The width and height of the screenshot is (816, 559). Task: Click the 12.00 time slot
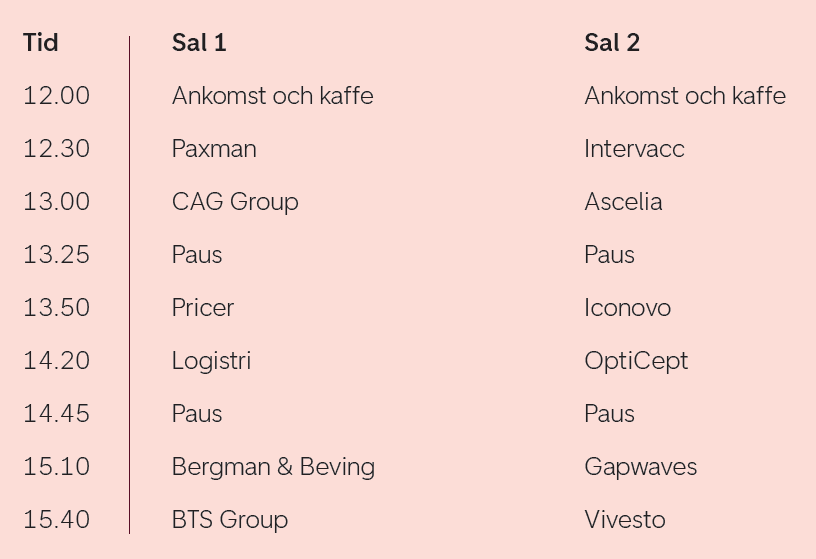pos(56,96)
